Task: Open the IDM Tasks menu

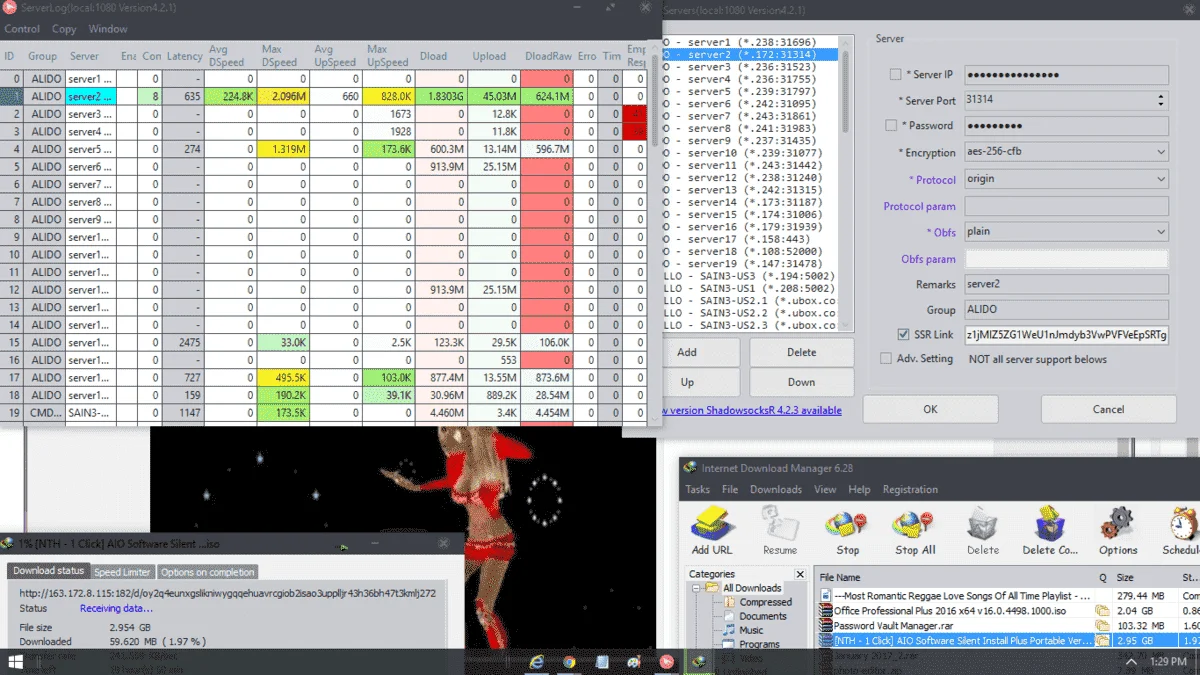Action: (x=697, y=490)
